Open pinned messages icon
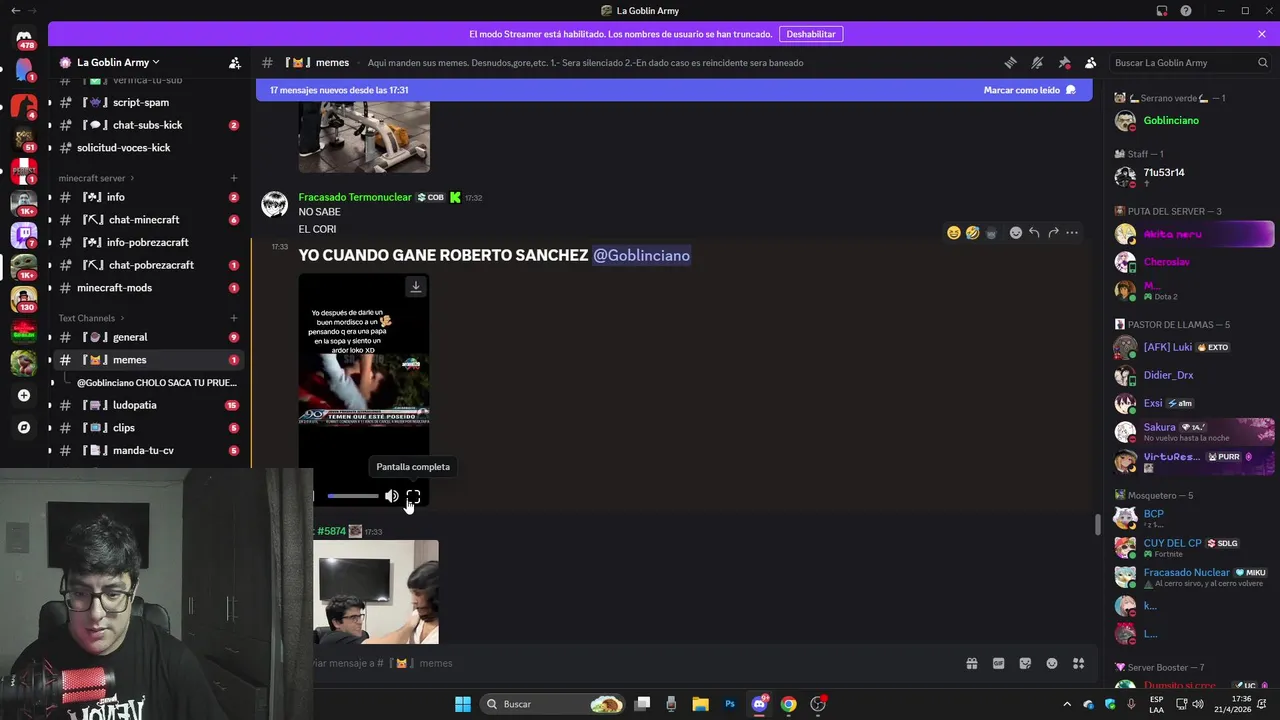Viewport: 1280px width, 720px height. click(x=1064, y=62)
